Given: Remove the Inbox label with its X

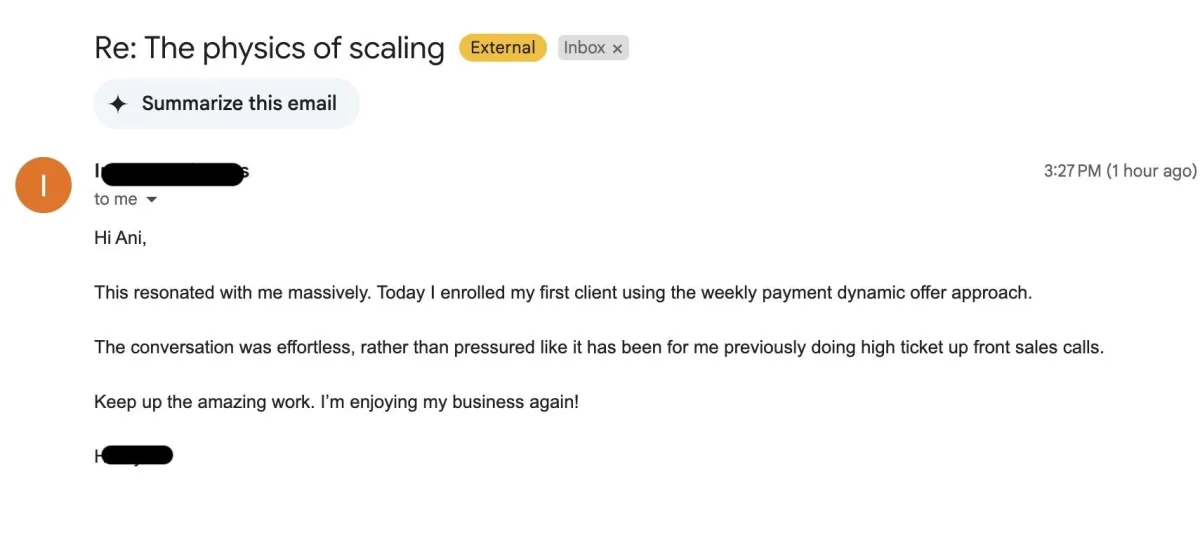Looking at the screenshot, I should 618,48.
